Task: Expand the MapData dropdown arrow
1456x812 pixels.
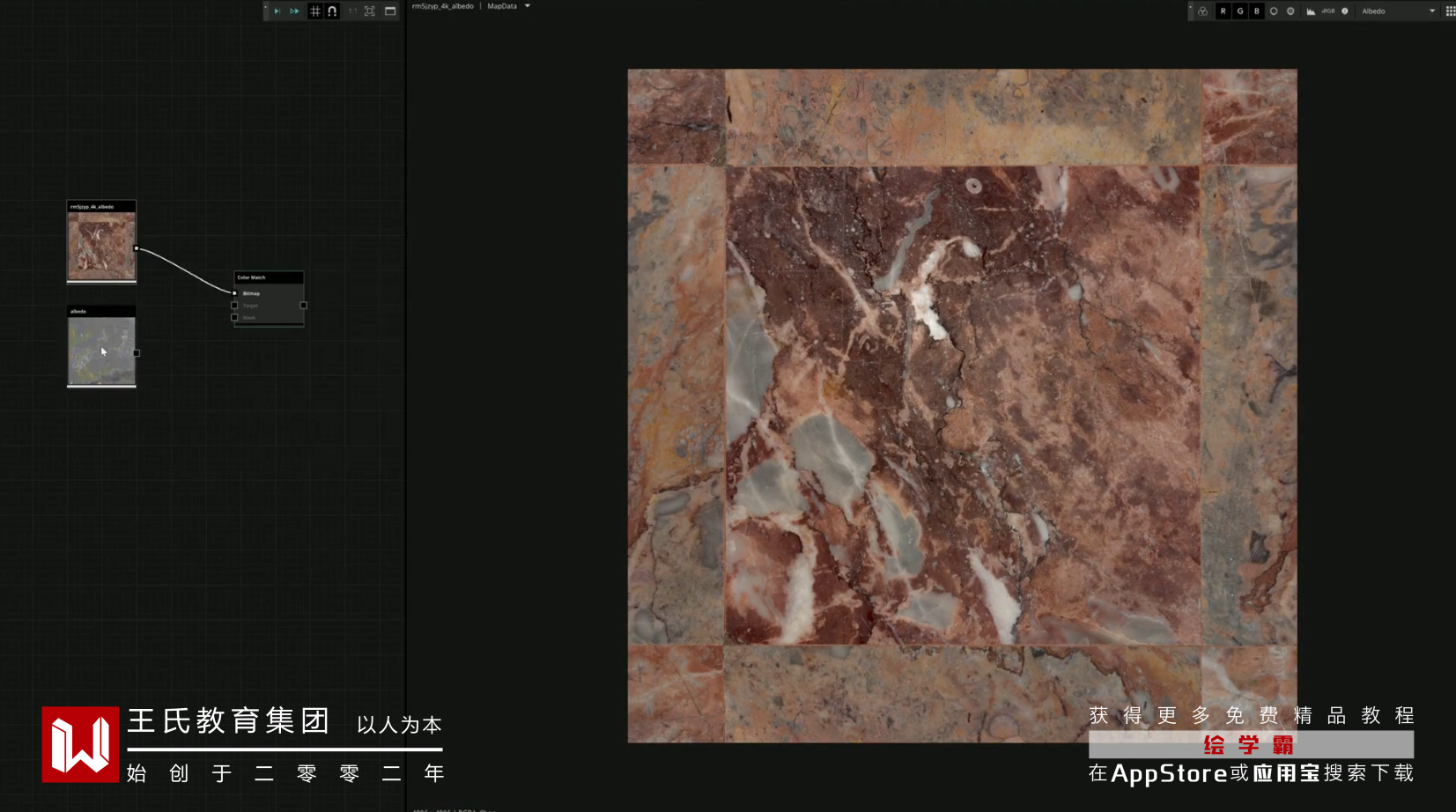Action: (x=528, y=6)
